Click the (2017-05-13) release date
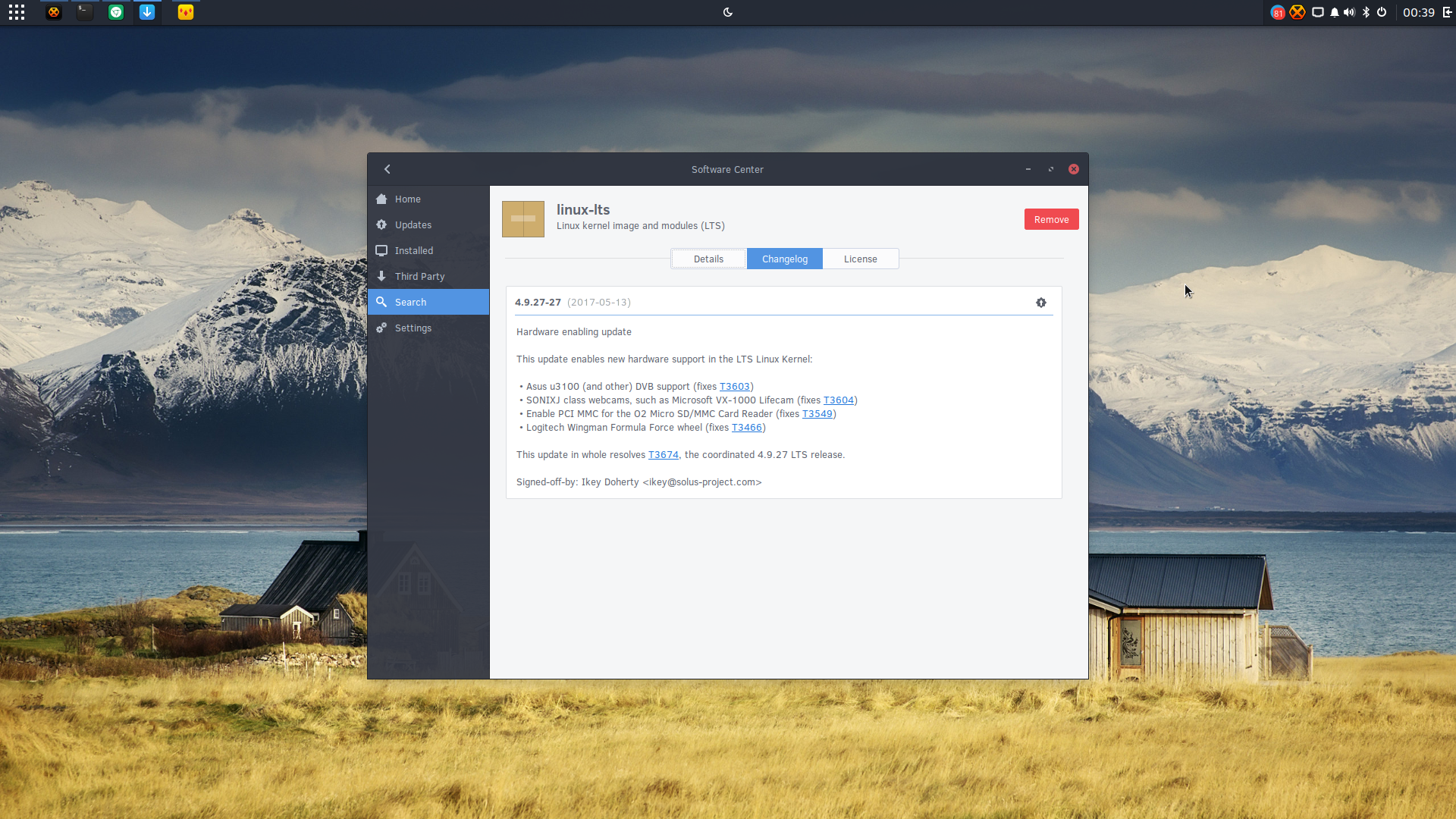 point(599,303)
